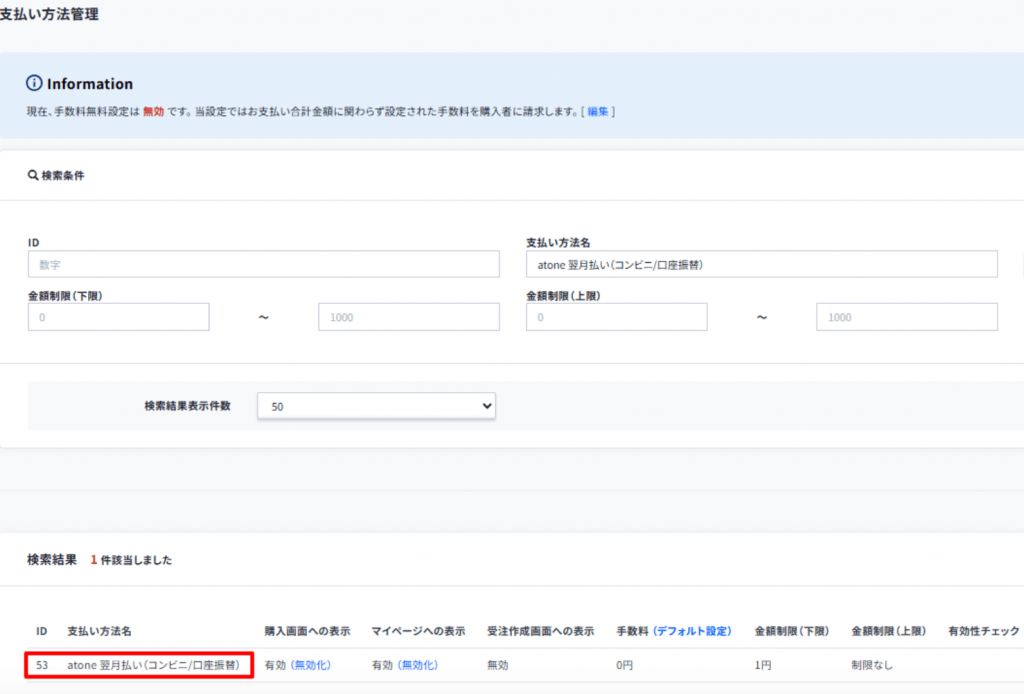Click the magnifier icon beside 検索条件
This screenshot has height=694, width=1024.
pyautogui.click(x=33, y=175)
